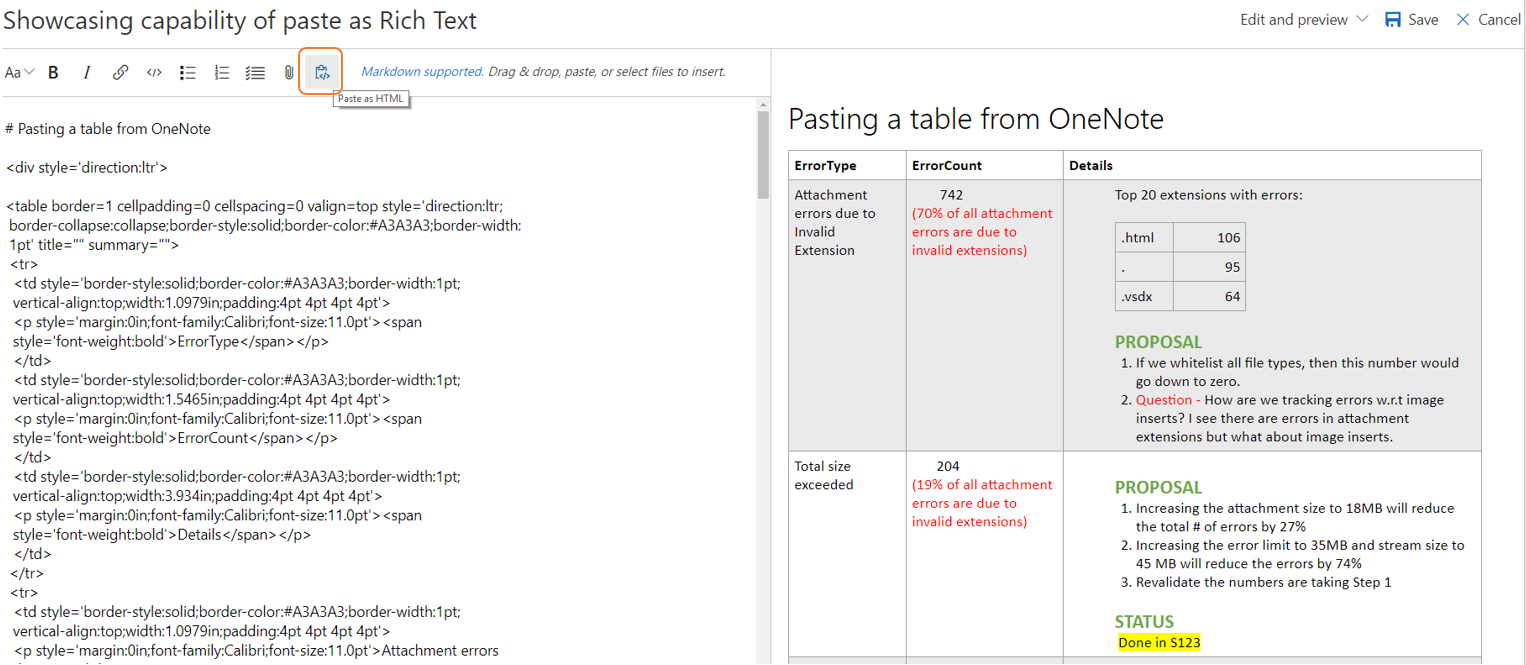Open the Aa heading size dropdown
1526x665 pixels.
pyautogui.click(x=19, y=72)
